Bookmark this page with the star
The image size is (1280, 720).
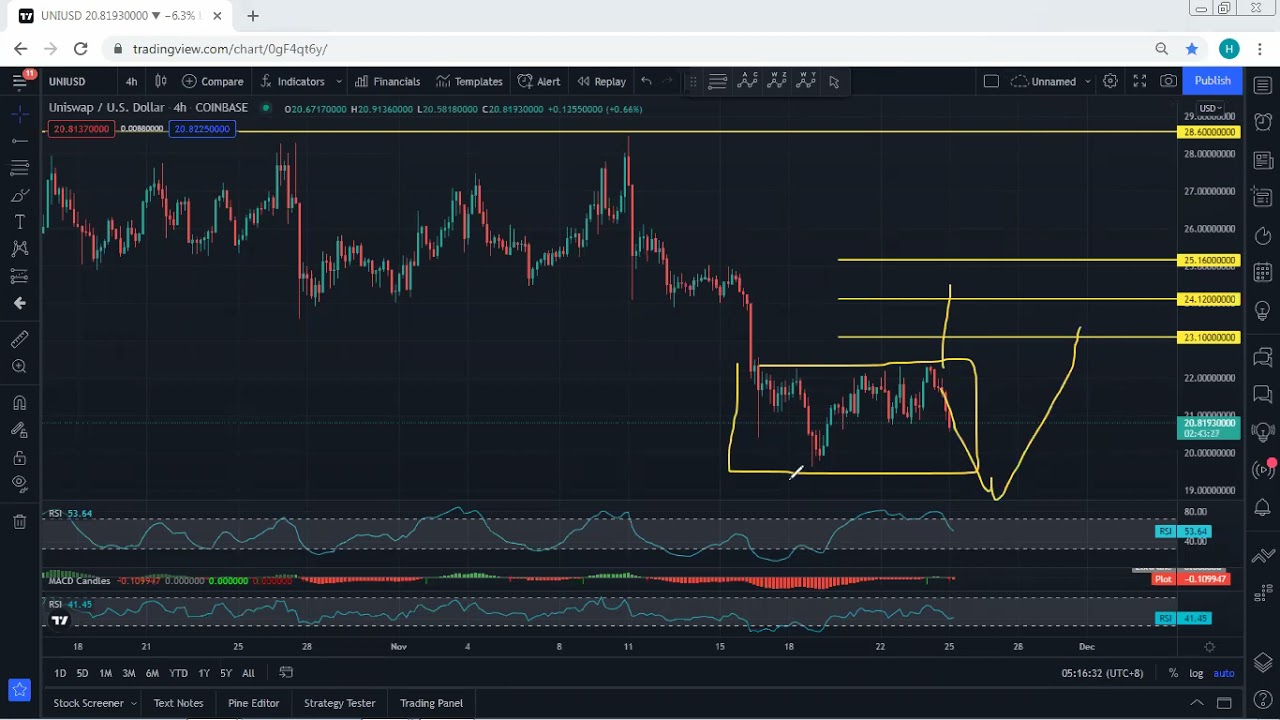tap(1192, 48)
